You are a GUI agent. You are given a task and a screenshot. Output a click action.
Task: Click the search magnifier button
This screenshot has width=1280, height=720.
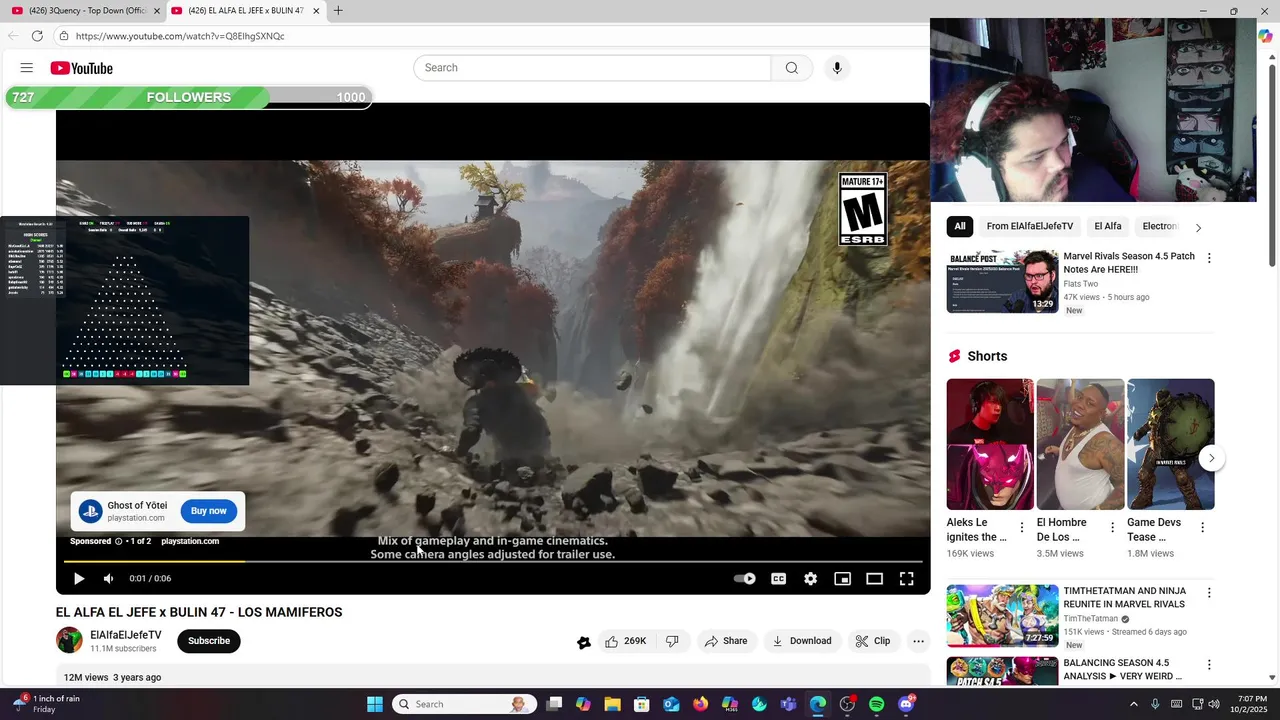pos(792,68)
